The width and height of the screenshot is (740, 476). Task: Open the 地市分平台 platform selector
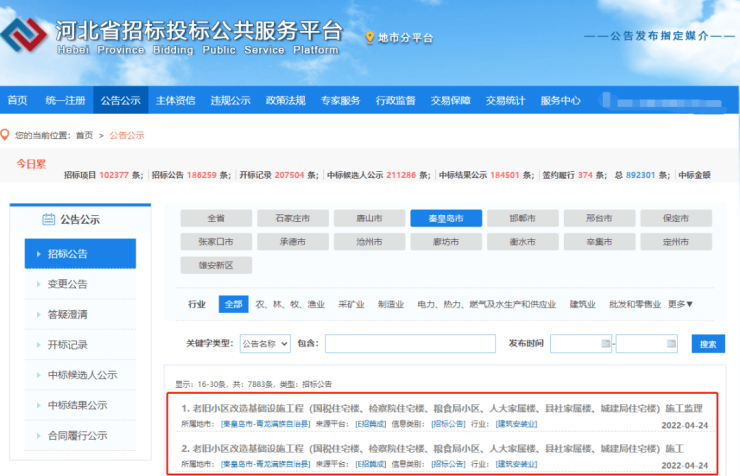[405, 38]
